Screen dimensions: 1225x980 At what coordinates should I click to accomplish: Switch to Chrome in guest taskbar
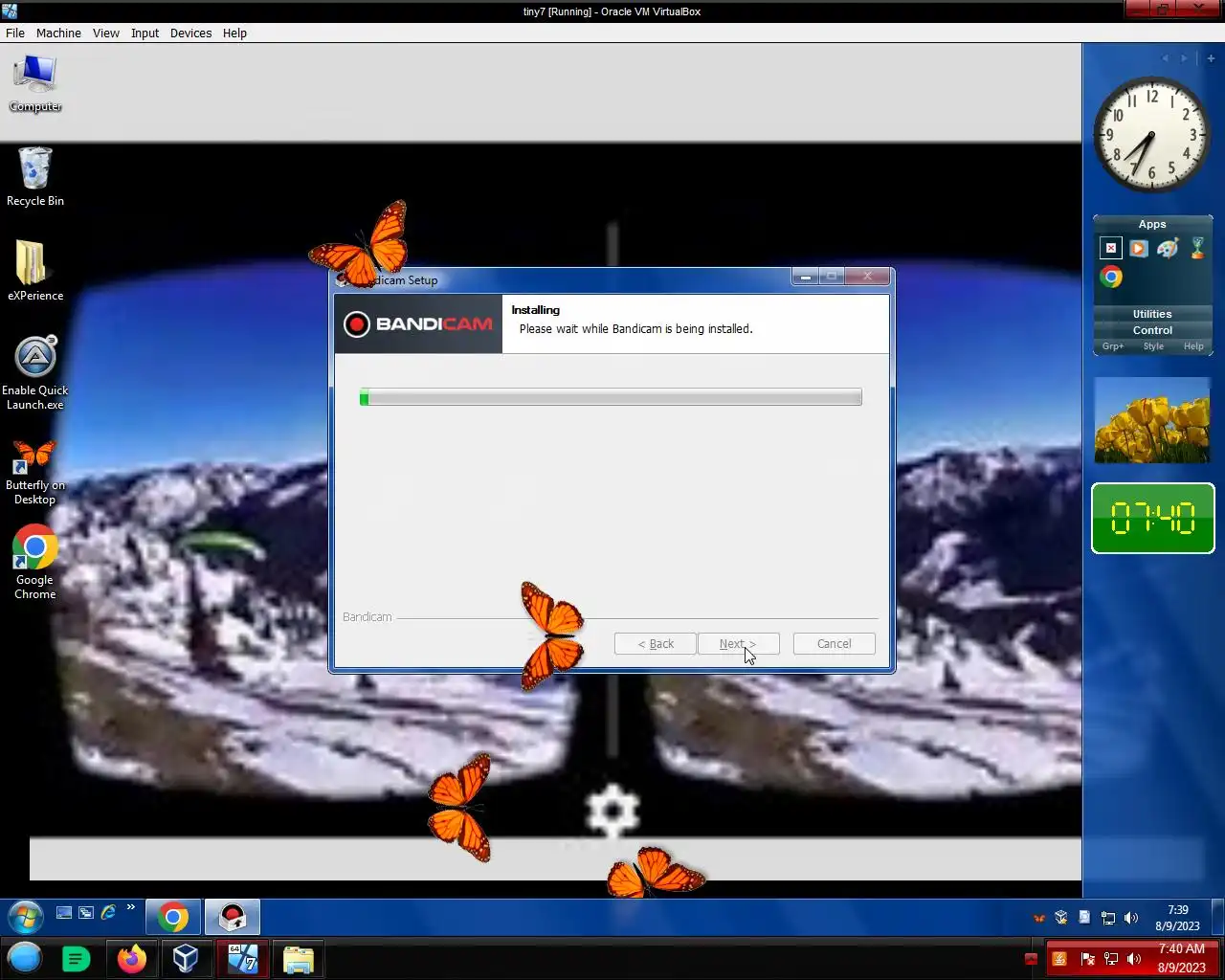(x=173, y=918)
